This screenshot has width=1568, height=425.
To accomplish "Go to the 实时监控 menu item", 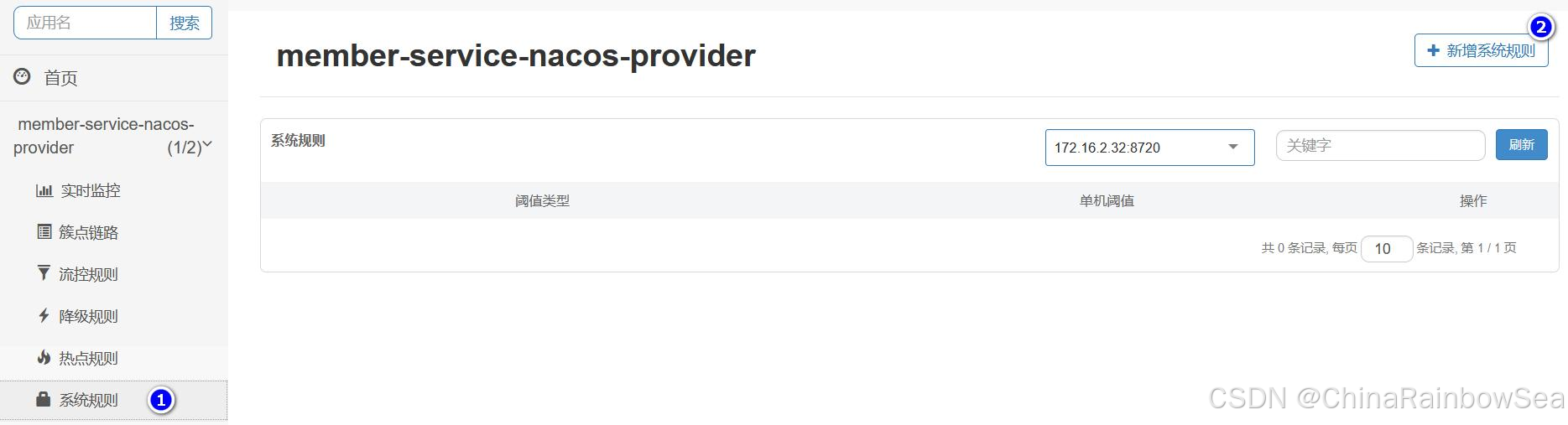I will pyautogui.click(x=91, y=191).
